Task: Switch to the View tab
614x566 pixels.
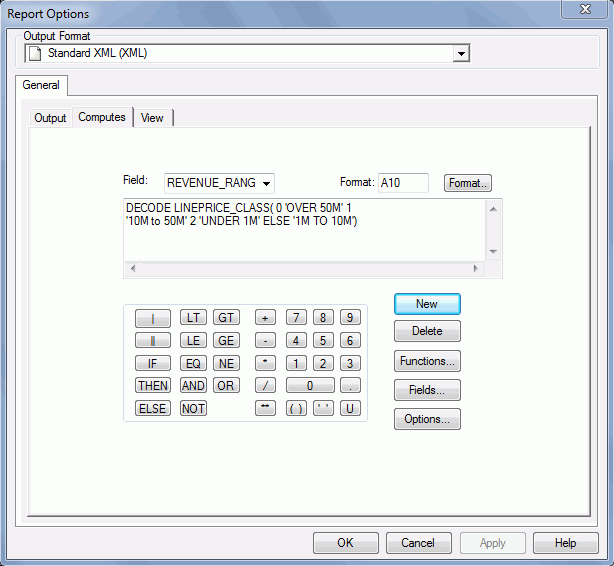Action: click(x=152, y=118)
